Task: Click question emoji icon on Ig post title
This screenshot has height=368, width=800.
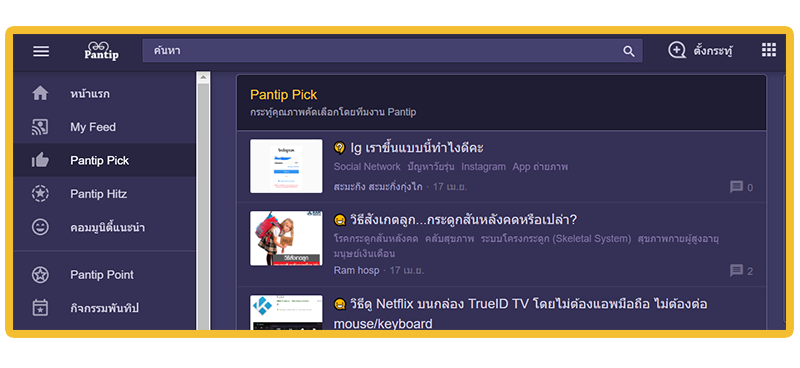Action: [x=339, y=148]
